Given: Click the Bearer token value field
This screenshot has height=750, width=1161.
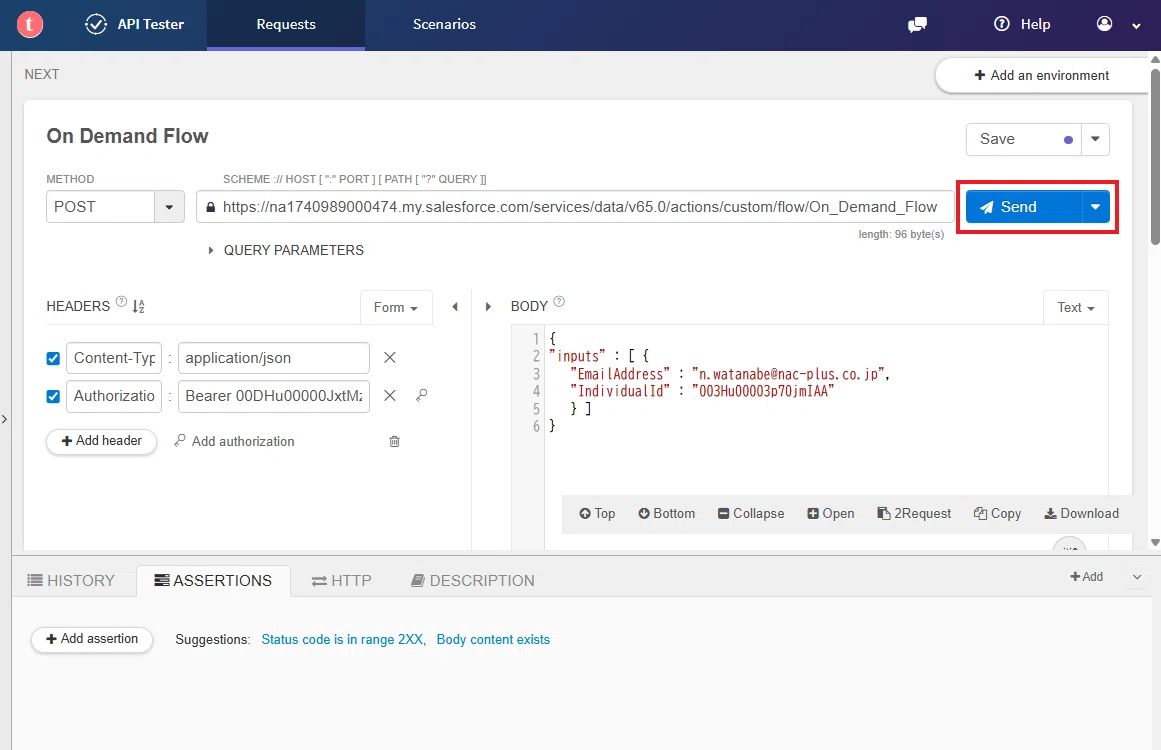Looking at the screenshot, I should (274, 396).
